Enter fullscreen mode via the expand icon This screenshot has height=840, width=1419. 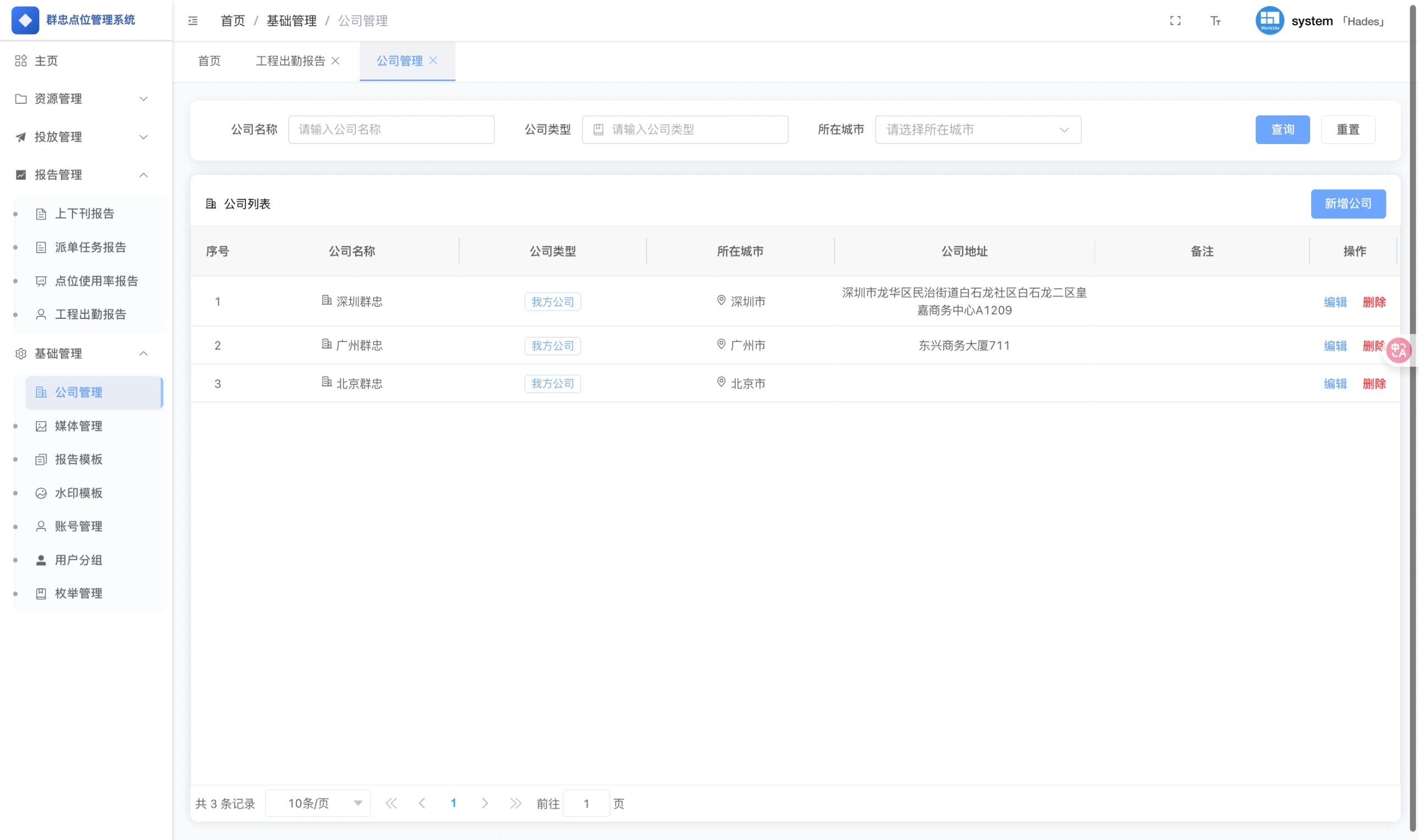pos(1175,20)
